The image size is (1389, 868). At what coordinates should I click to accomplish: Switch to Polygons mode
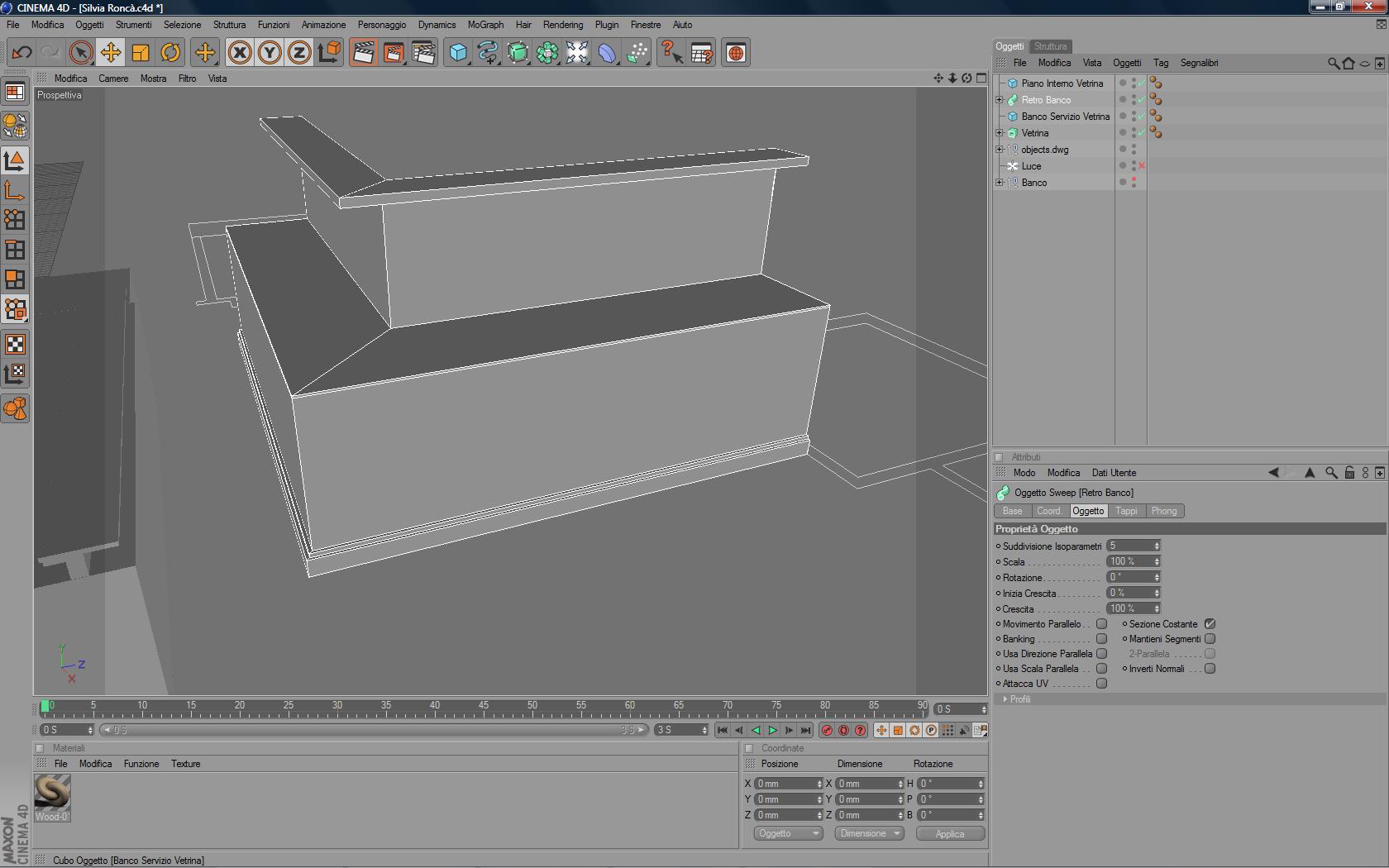click(15, 279)
